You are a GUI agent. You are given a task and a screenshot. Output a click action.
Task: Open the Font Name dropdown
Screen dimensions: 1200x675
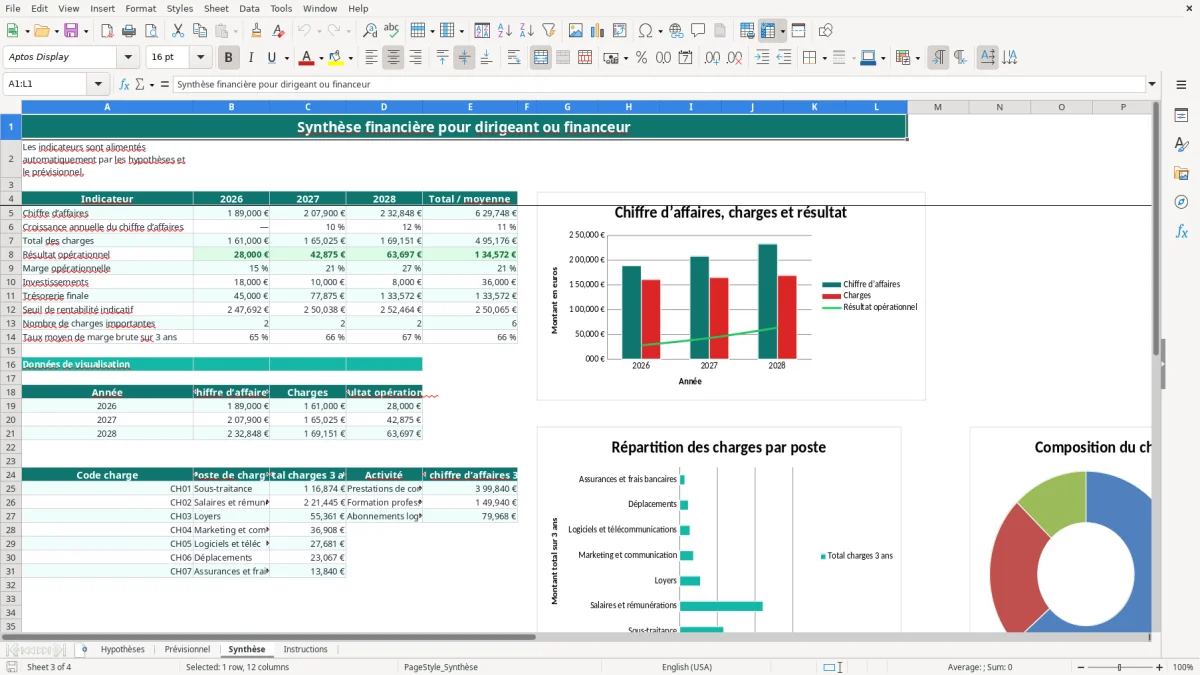click(x=127, y=57)
